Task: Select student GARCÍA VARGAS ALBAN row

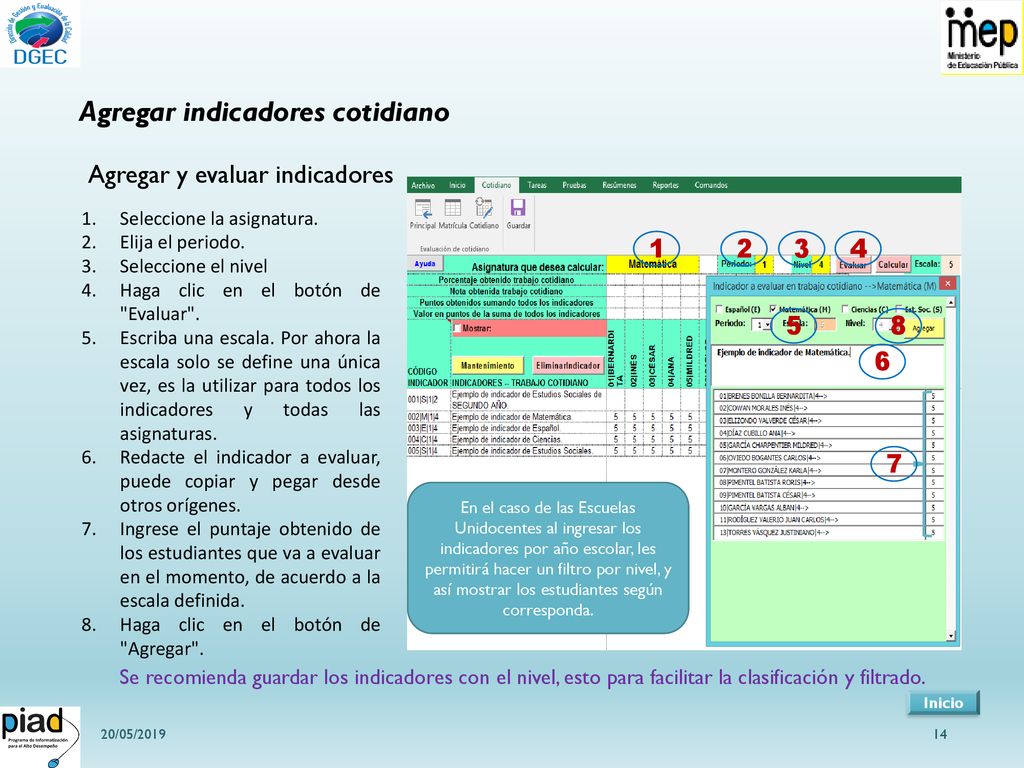Action: point(820,507)
